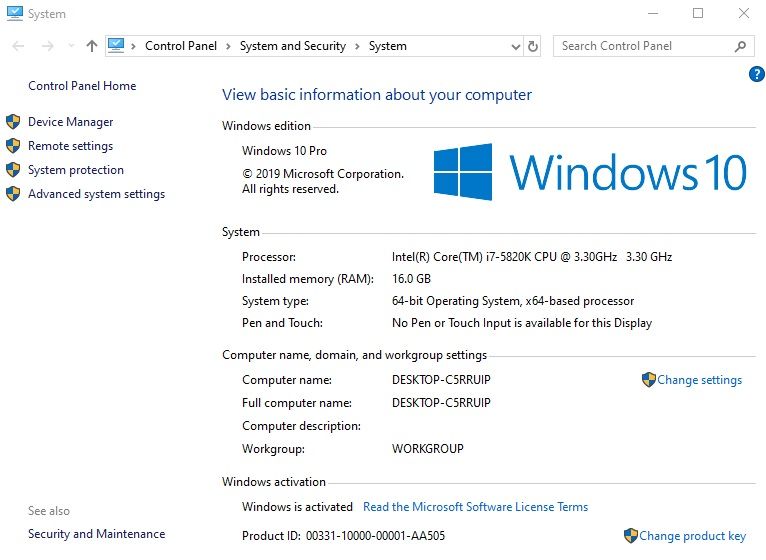Open Remote settings
Screen dimensions: 766x560
click(x=70, y=146)
